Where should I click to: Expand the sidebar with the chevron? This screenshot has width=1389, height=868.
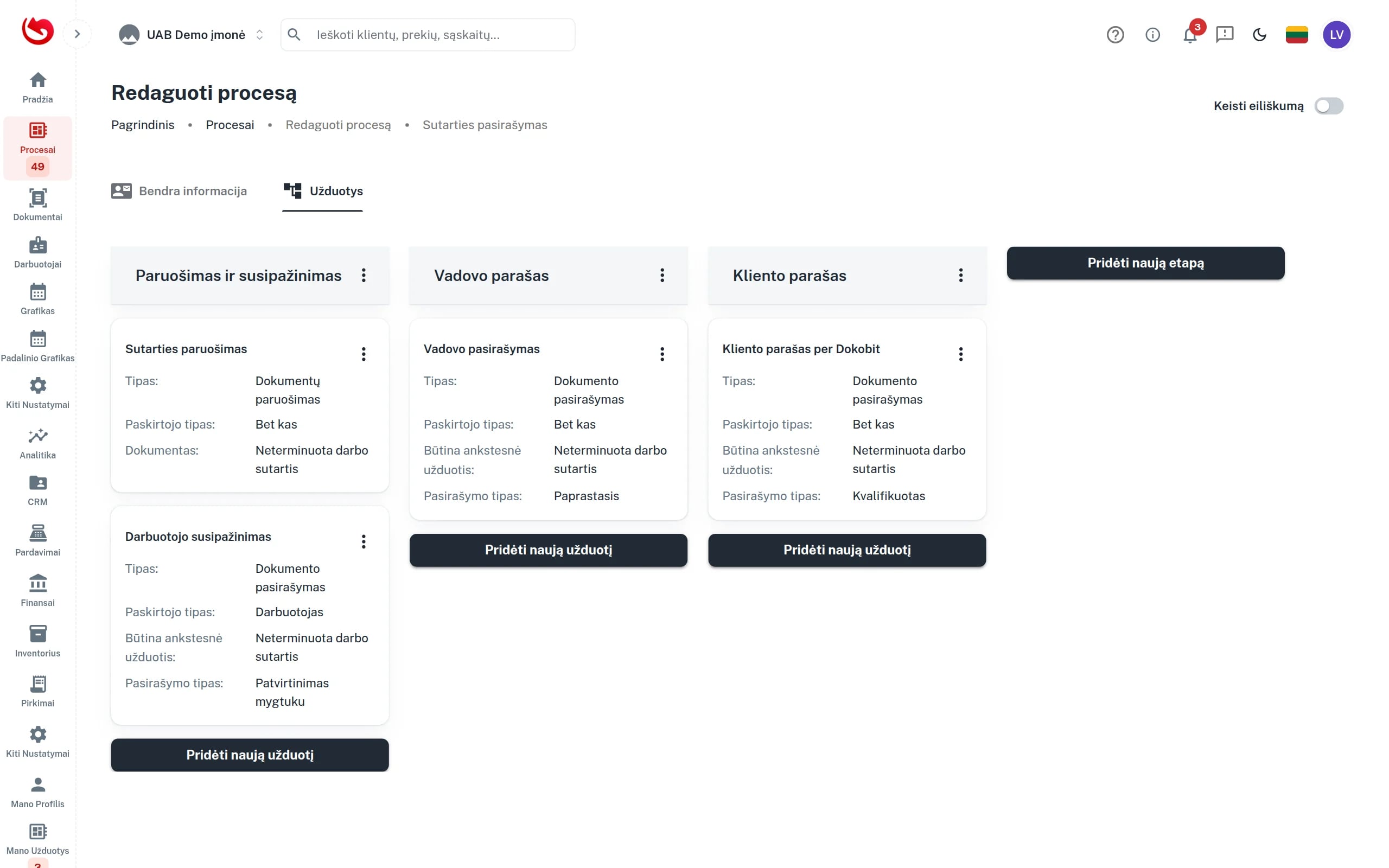click(77, 34)
